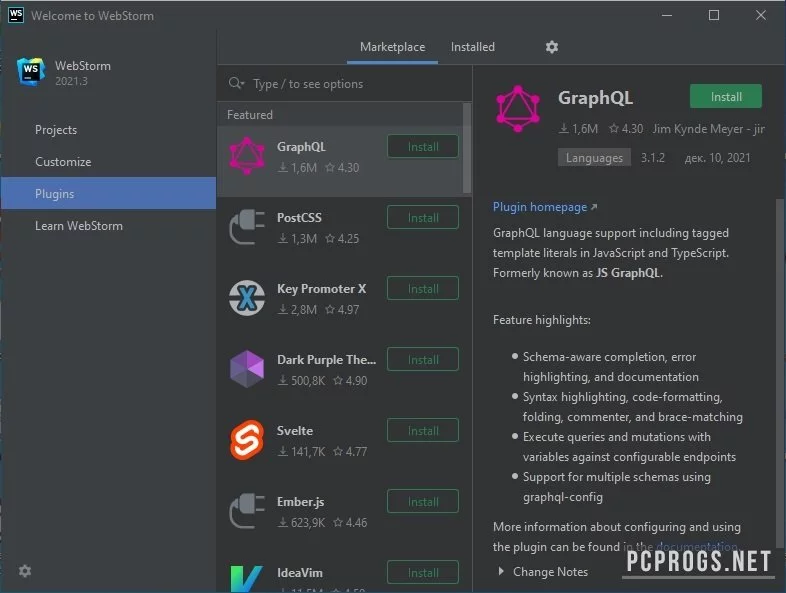Select the Key Promoter X name

click(321, 289)
